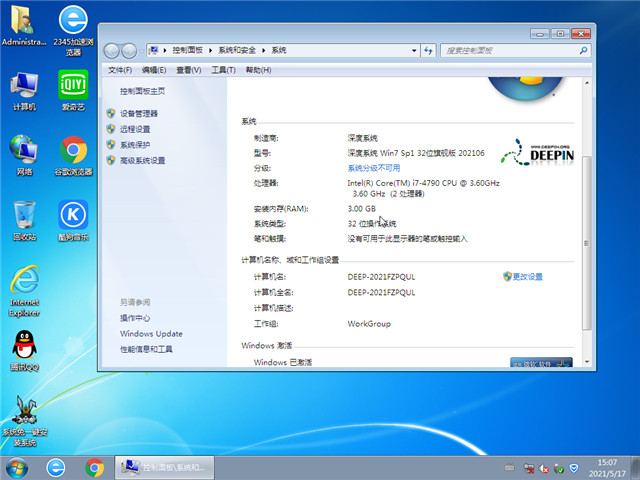Launch Internet Explorer from the taskbar
Viewport: 640px width, 480px height.
point(56,468)
